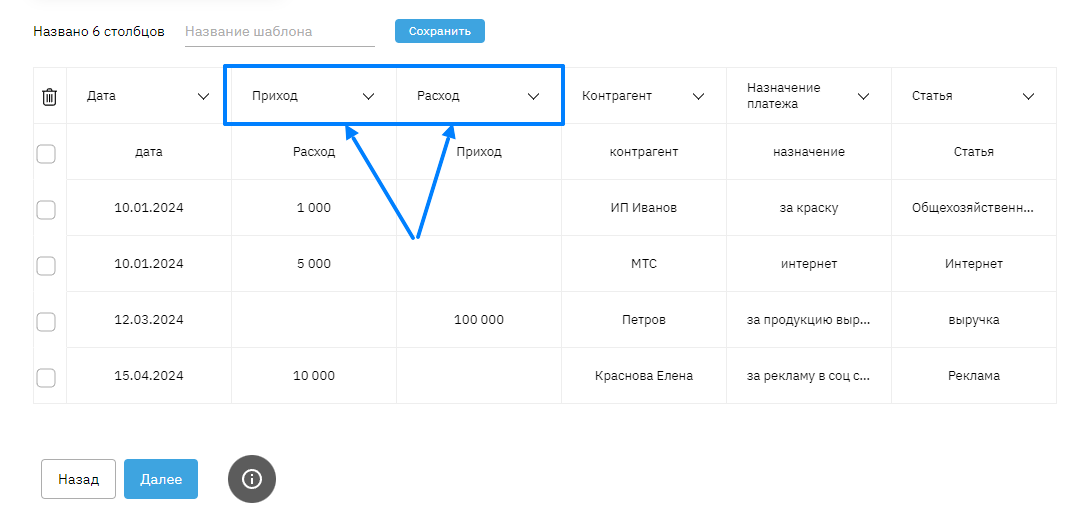Tick the checkbox for the header row
Image resolution: width=1073 pixels, height=513 pixels.
[46, 153]
